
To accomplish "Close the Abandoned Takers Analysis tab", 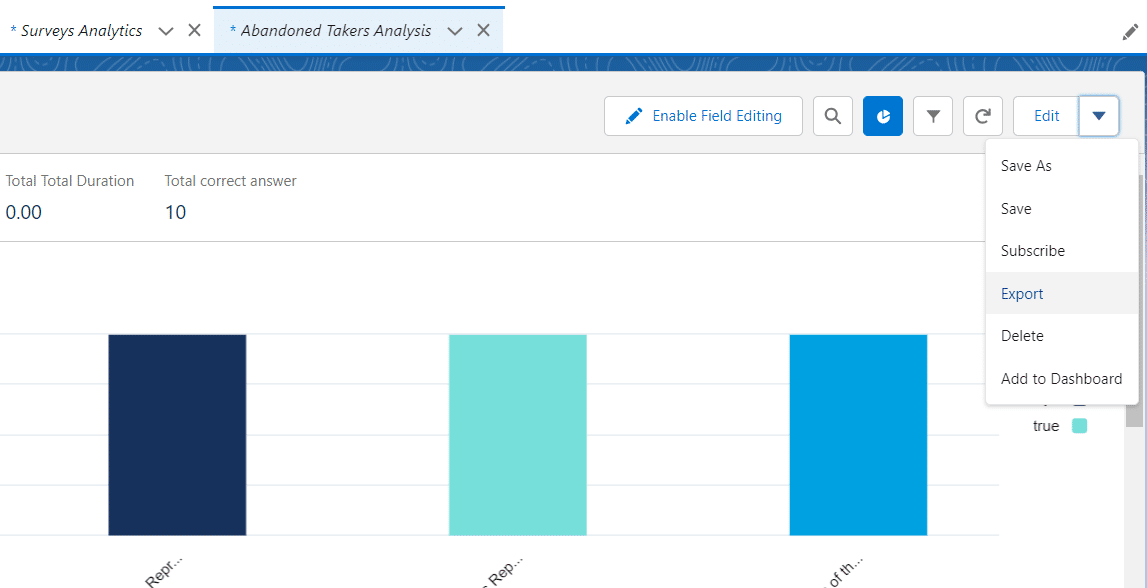I will (483, 30).
